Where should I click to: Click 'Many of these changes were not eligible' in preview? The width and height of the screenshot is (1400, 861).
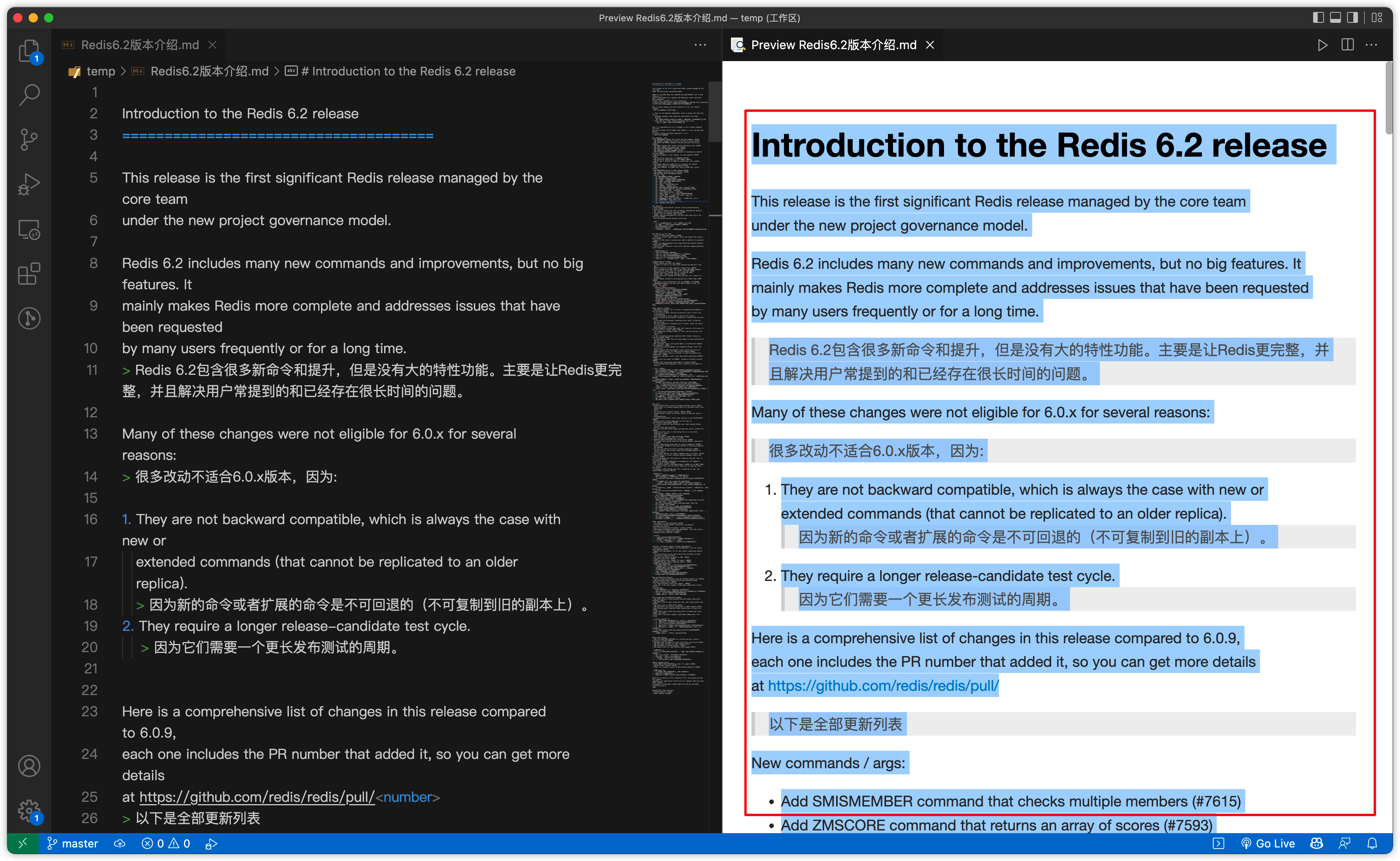pos(981,412)
